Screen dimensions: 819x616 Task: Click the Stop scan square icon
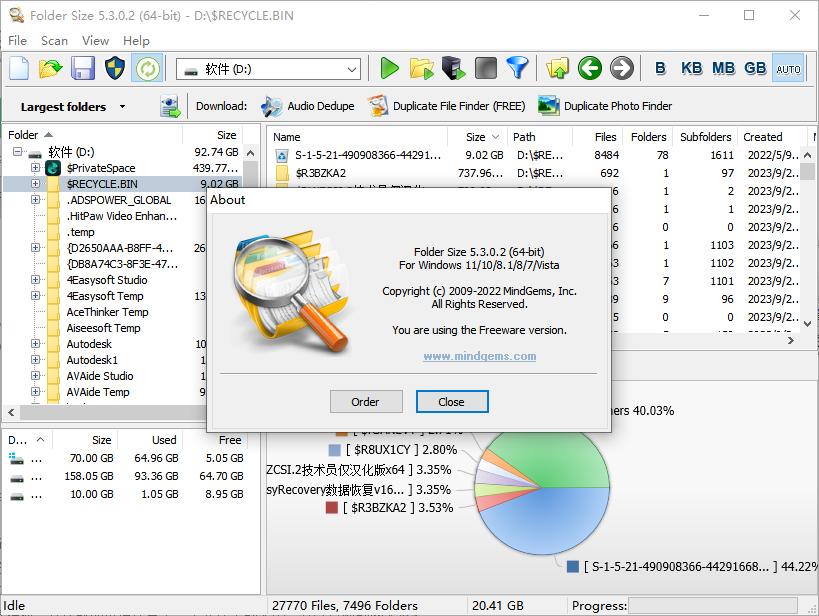click(x=485, y=68)
